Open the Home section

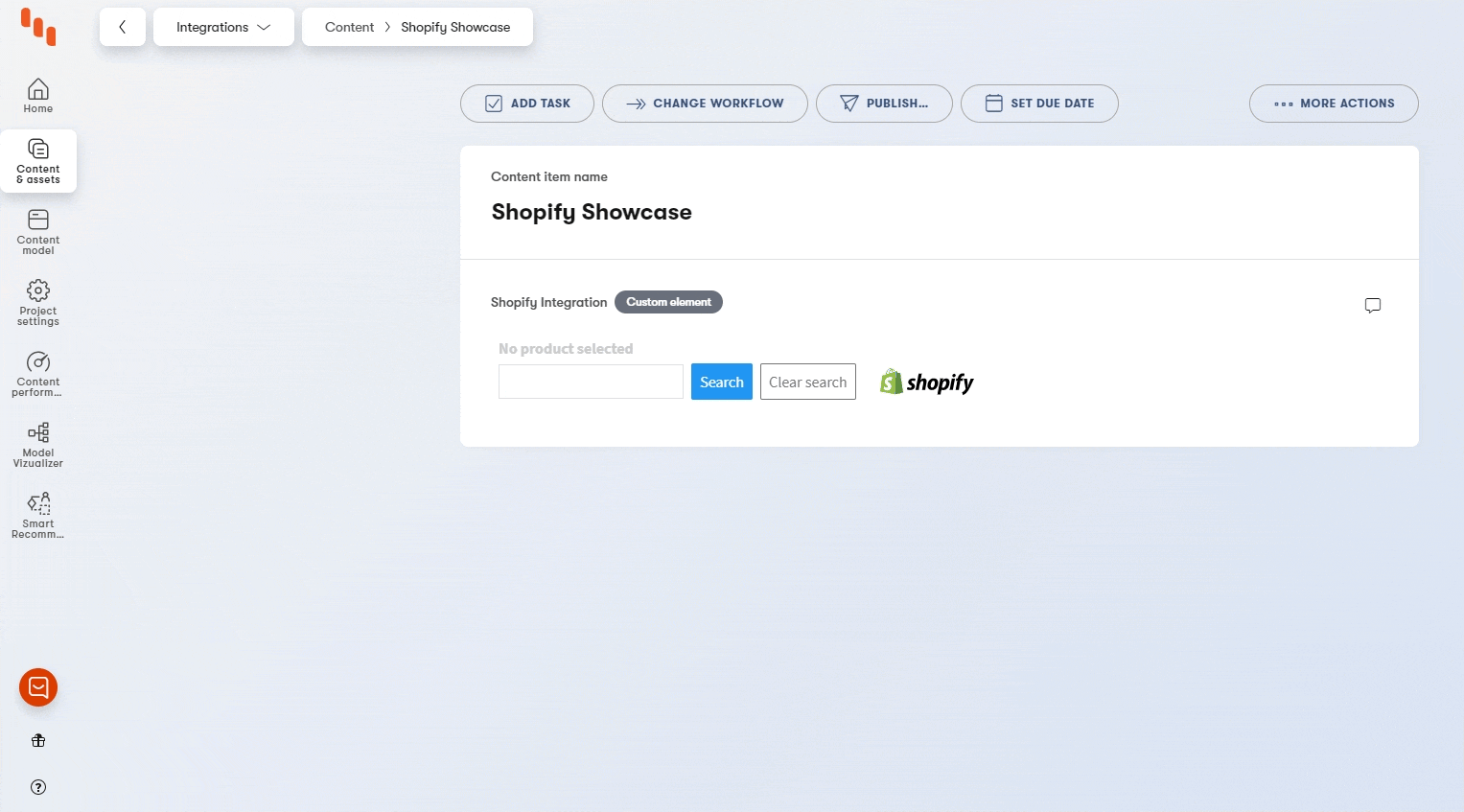click(x=38, y=96)
